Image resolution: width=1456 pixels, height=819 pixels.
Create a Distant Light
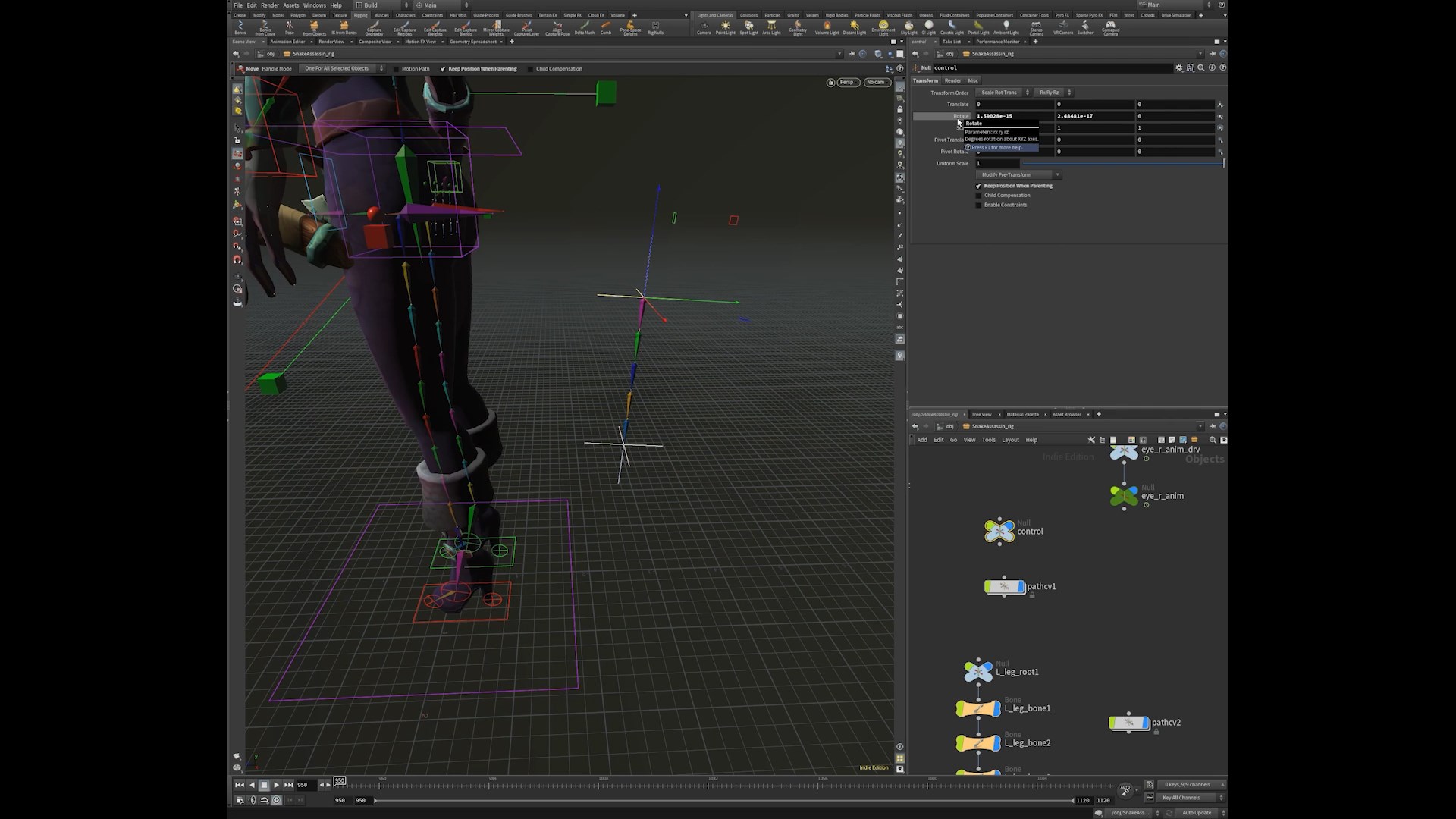[x=854, y=28]
